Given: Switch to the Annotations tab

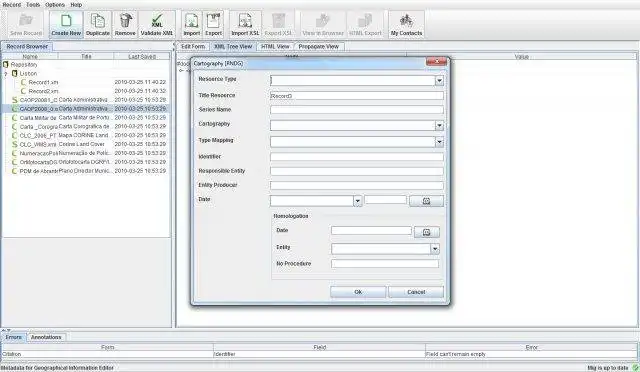Looking at the screenshot, I should point(46,337).
